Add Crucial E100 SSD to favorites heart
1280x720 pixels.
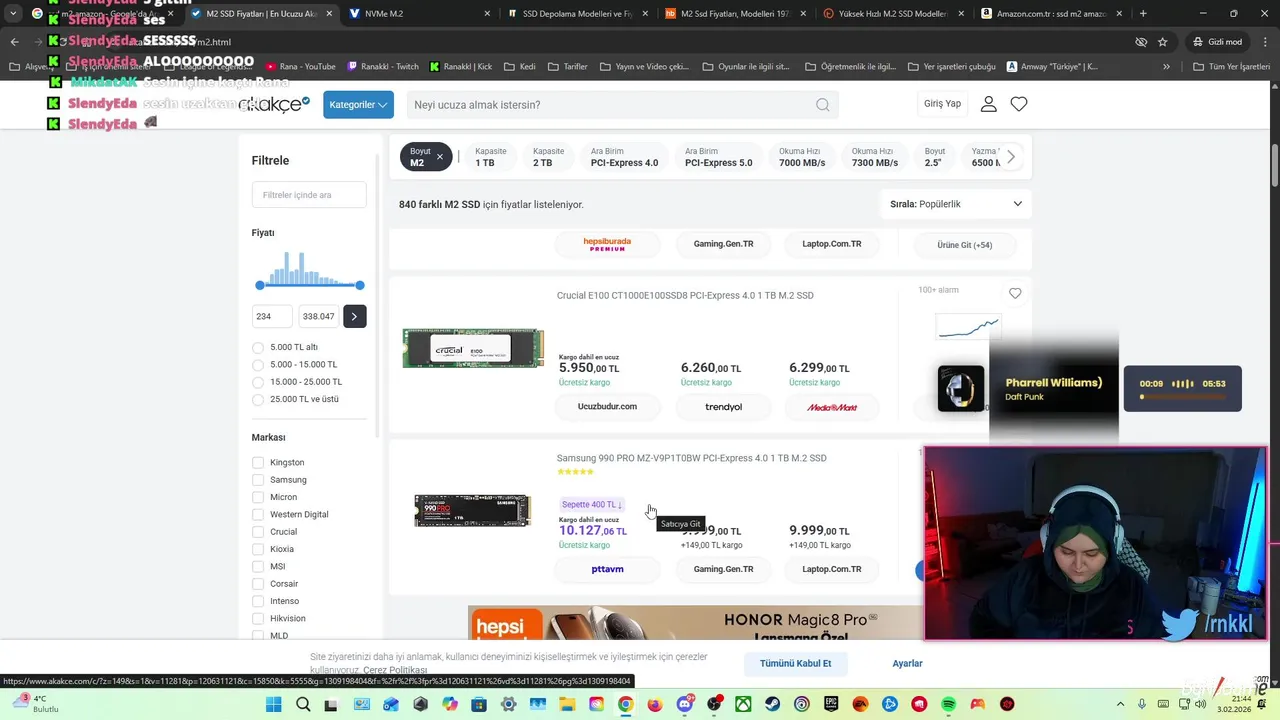coord(1015,293)
